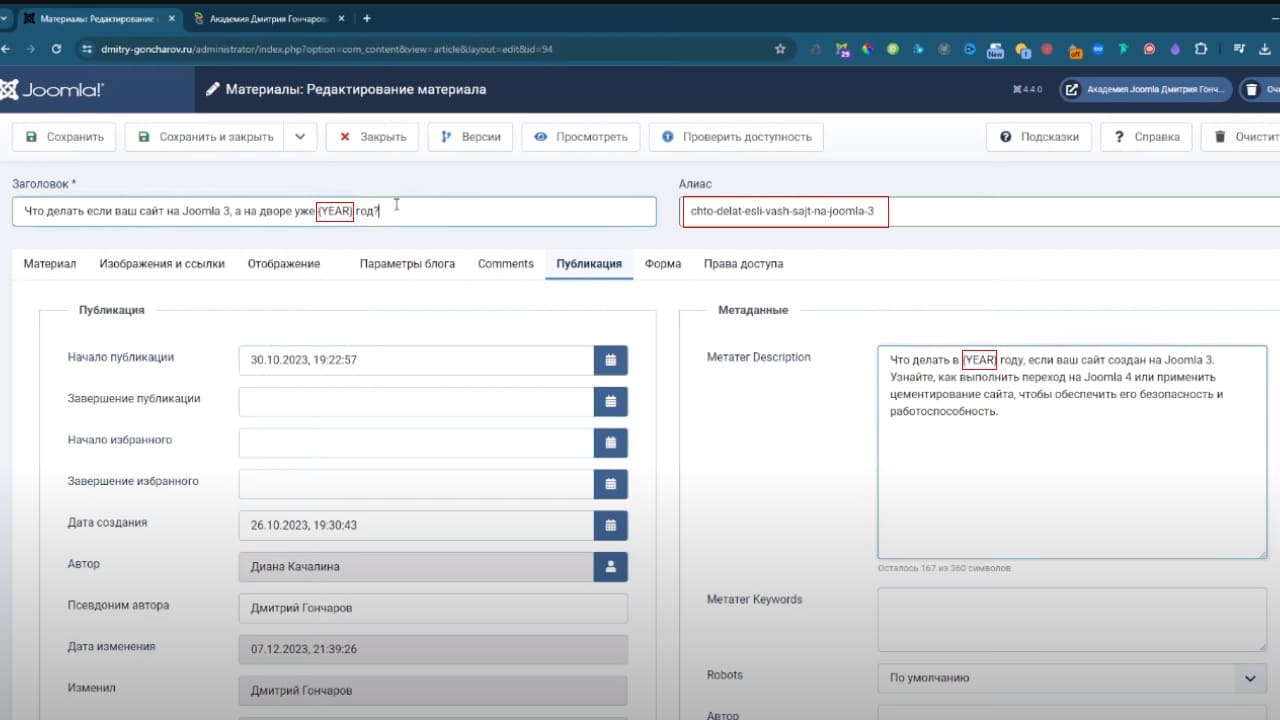Image resolution: width=1280 pixels, height=720 pixels.
Task: Click into the Алиас input field
Action: point(978,211)
